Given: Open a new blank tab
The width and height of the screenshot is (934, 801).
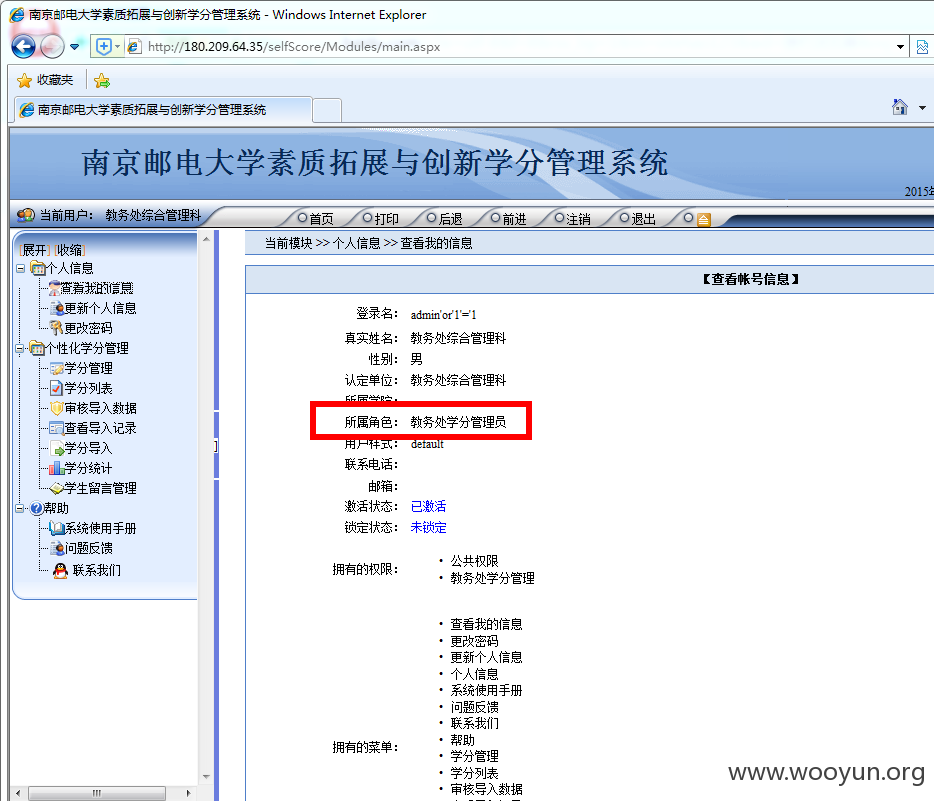Looking at the screenshot, I should pos(327,111).
